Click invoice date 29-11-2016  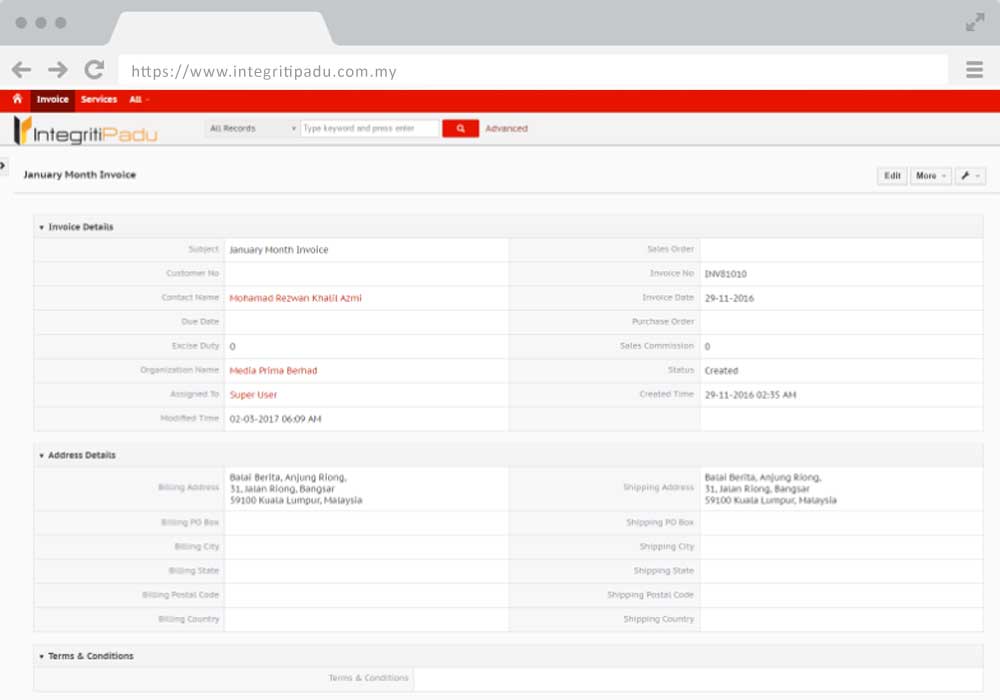[x=729, y=298]
